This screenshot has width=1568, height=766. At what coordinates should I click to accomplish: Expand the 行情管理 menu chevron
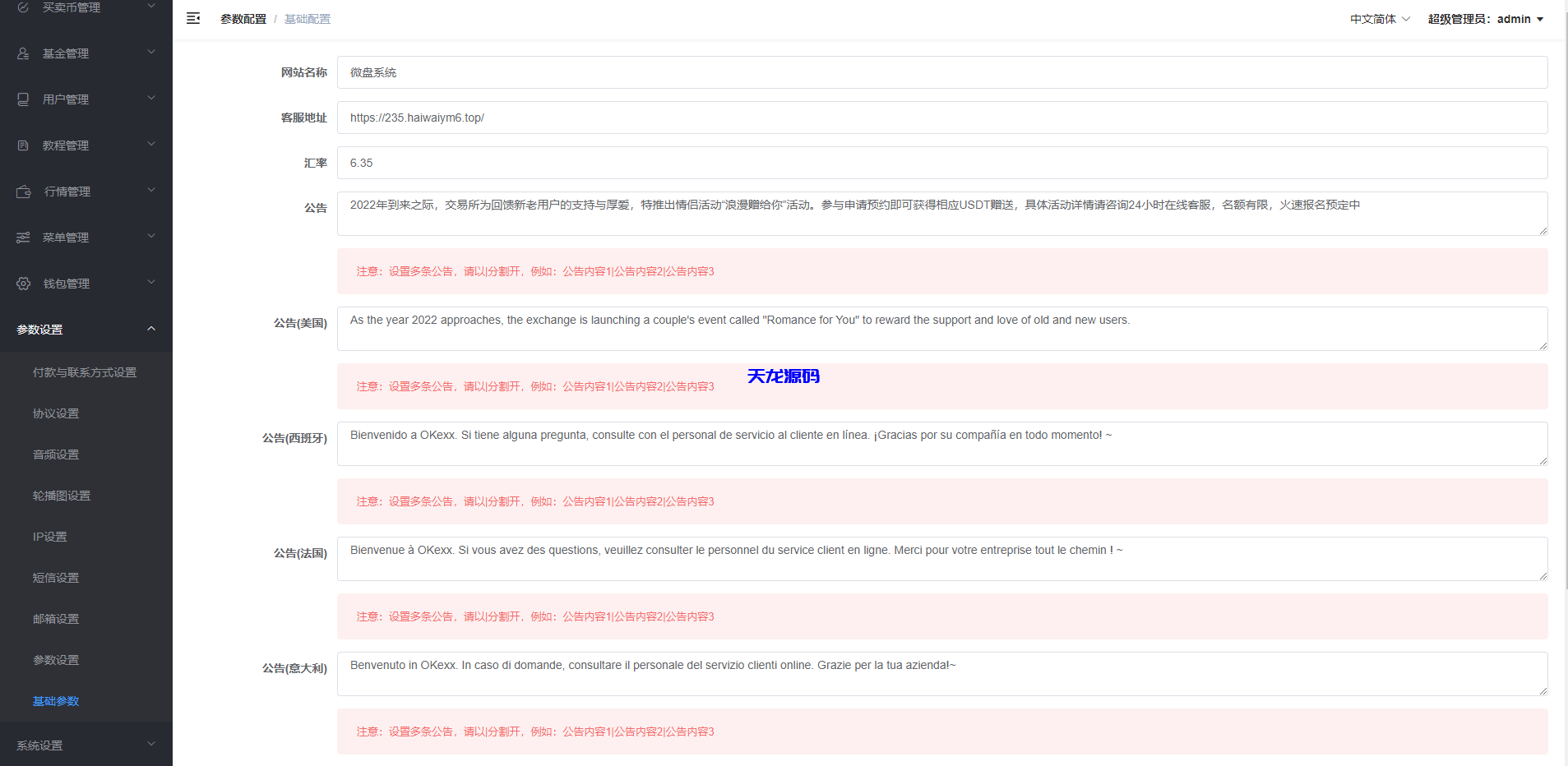[151, 191]
